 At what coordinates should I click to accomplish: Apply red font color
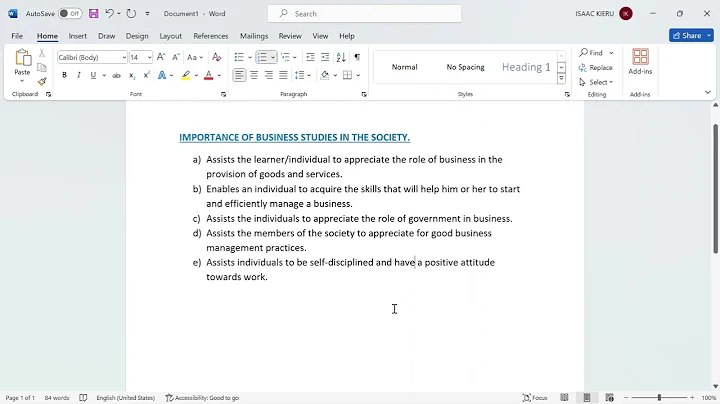tap(208, 75)
